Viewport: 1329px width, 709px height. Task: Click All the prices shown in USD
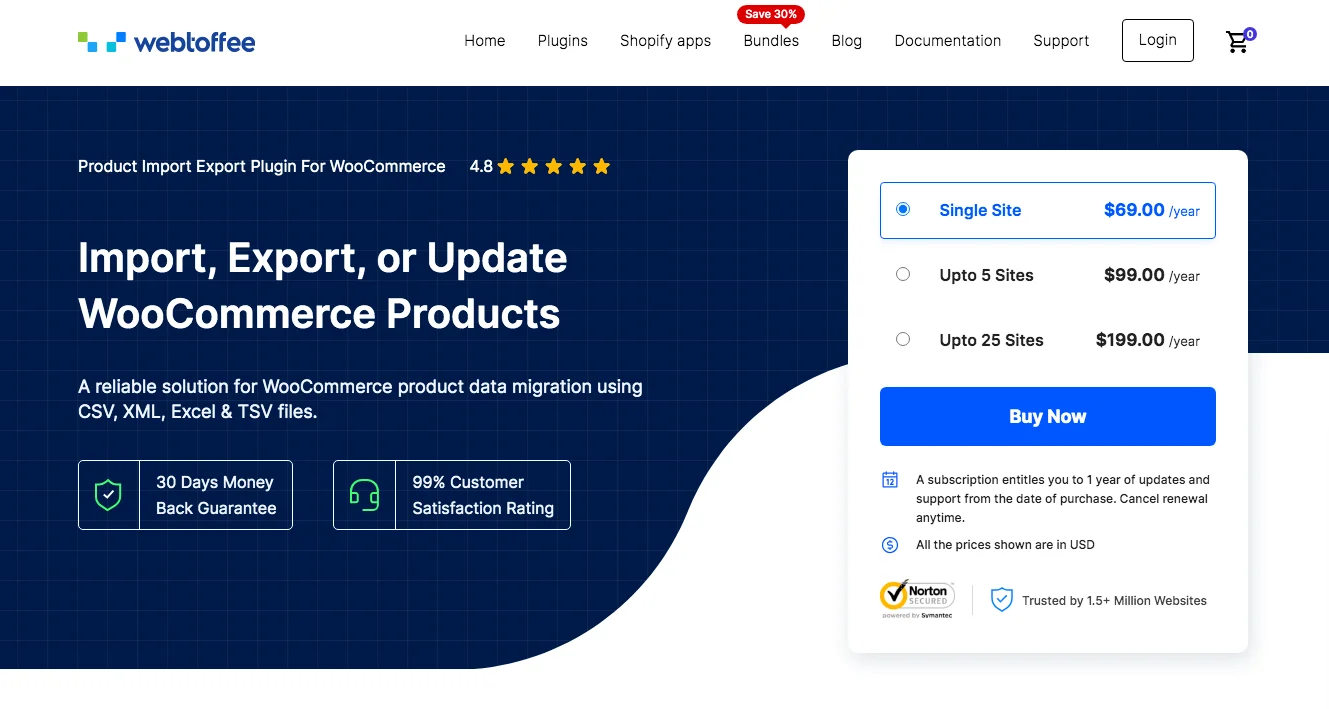tap(1005, 545)
